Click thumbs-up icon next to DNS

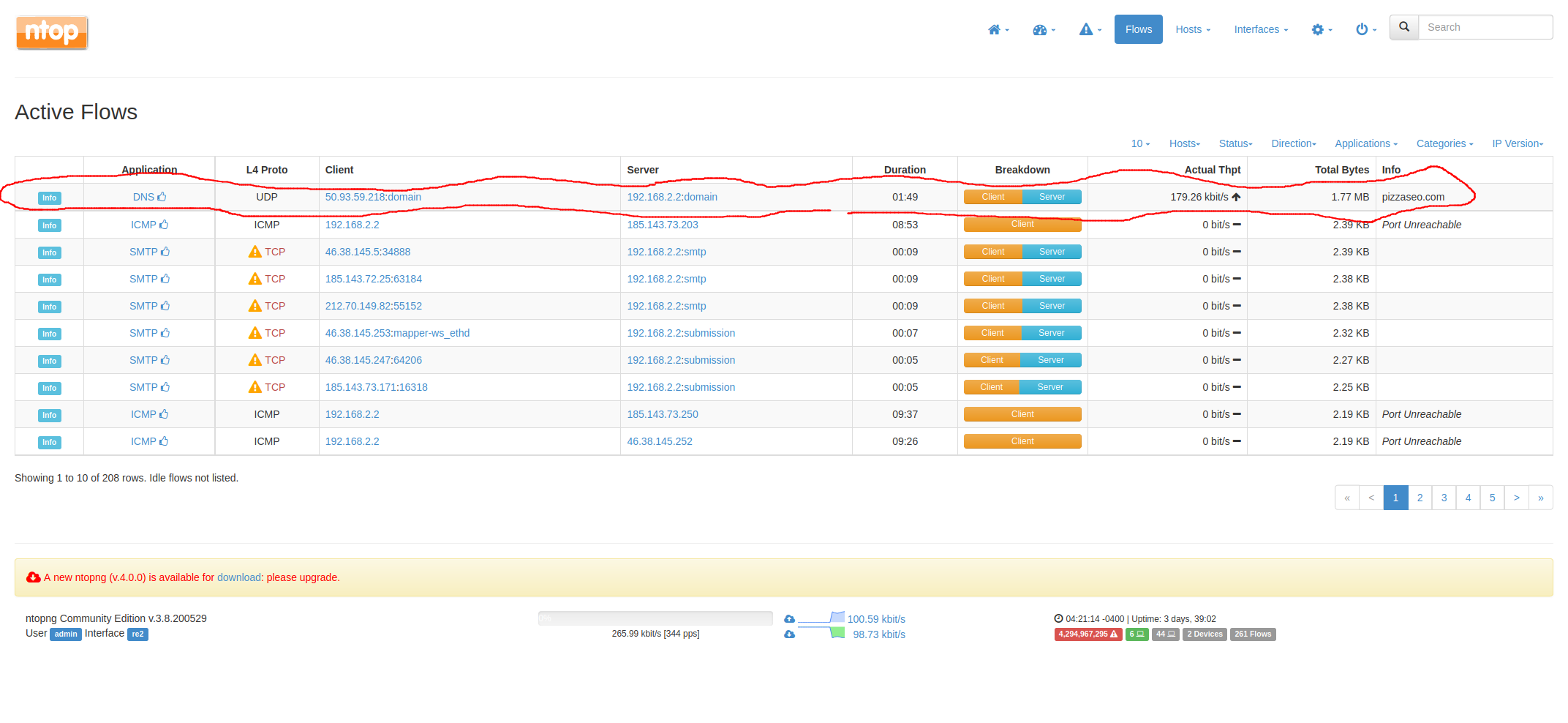[162, 197]
